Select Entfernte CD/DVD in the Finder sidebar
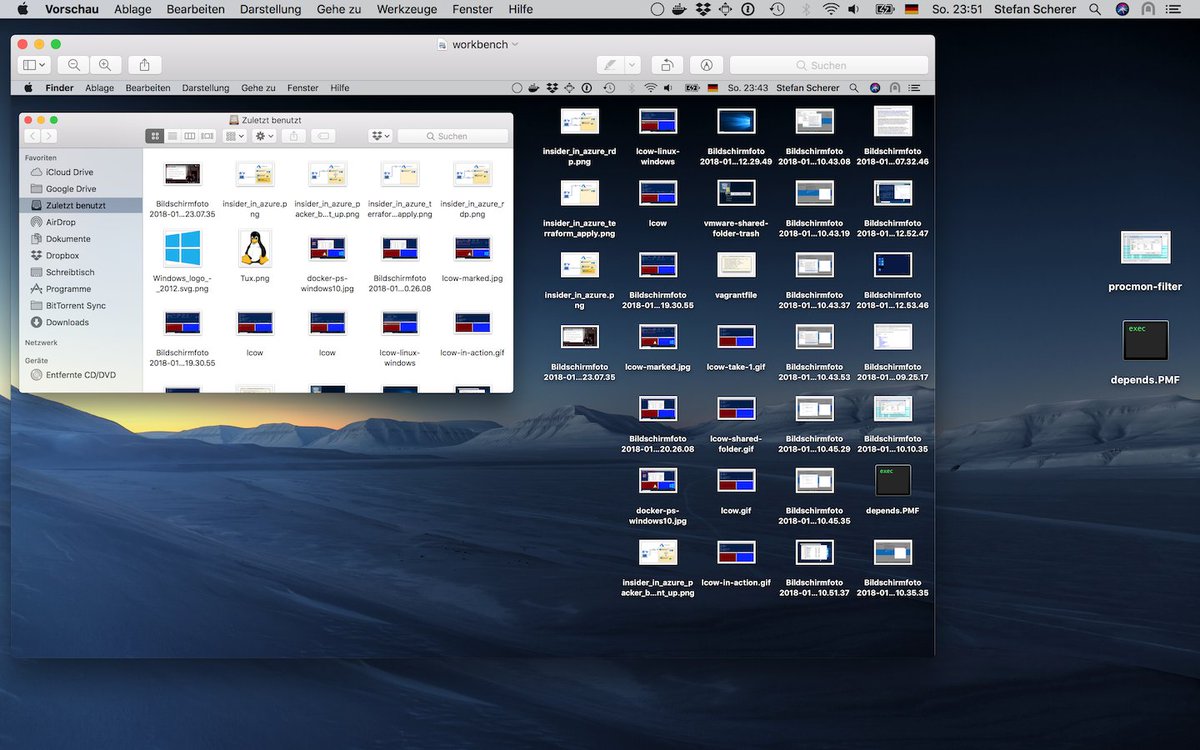 (80, 375)
